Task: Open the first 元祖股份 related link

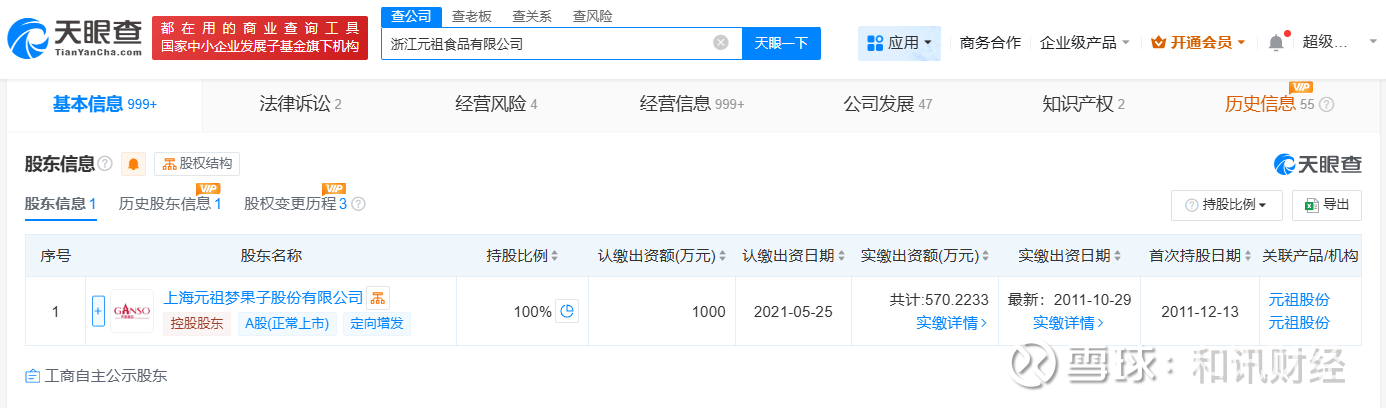Action: tap(1299, 300)
